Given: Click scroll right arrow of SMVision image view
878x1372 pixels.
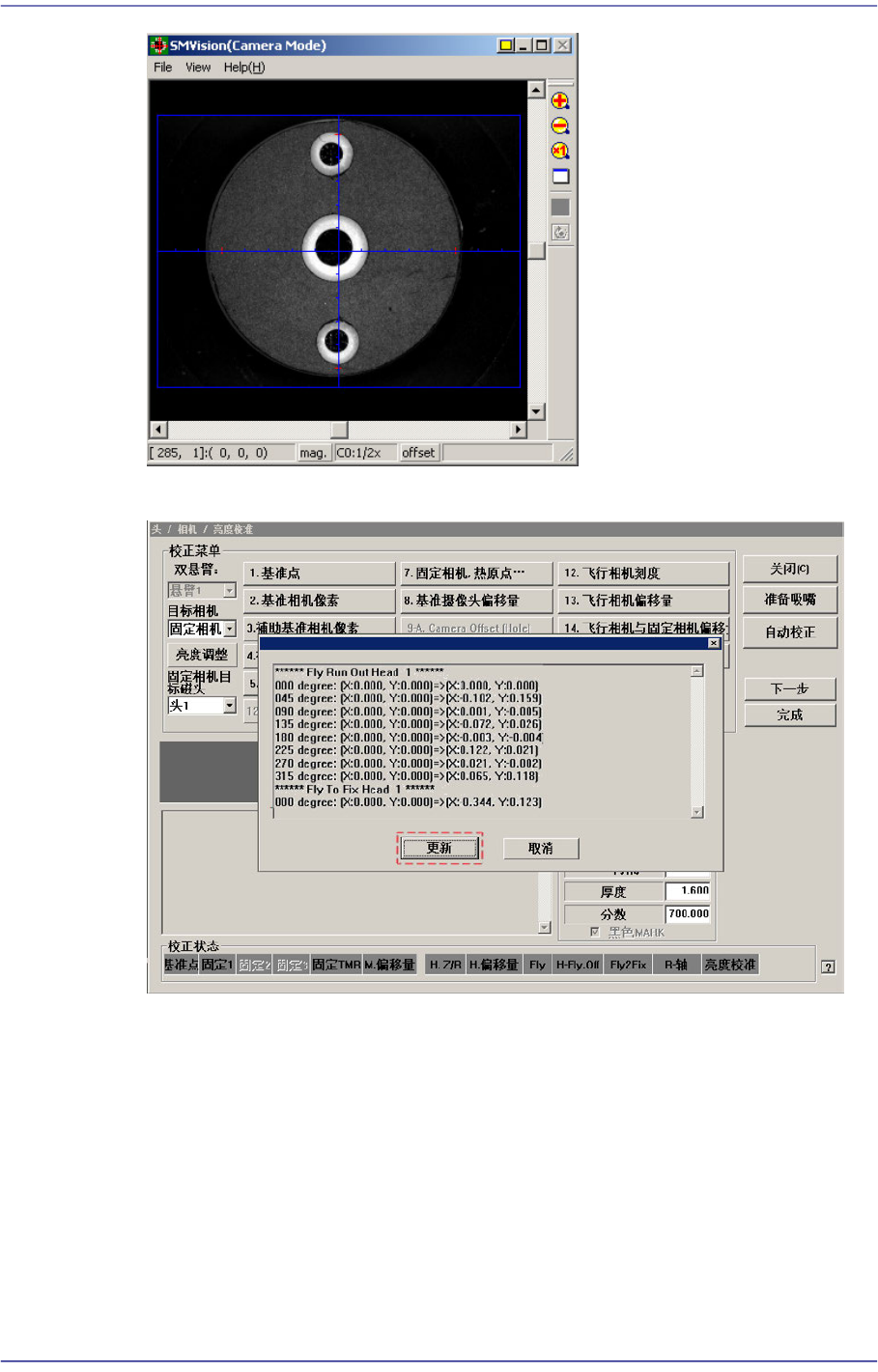Looking at the screenshot, I should [519, 430].
